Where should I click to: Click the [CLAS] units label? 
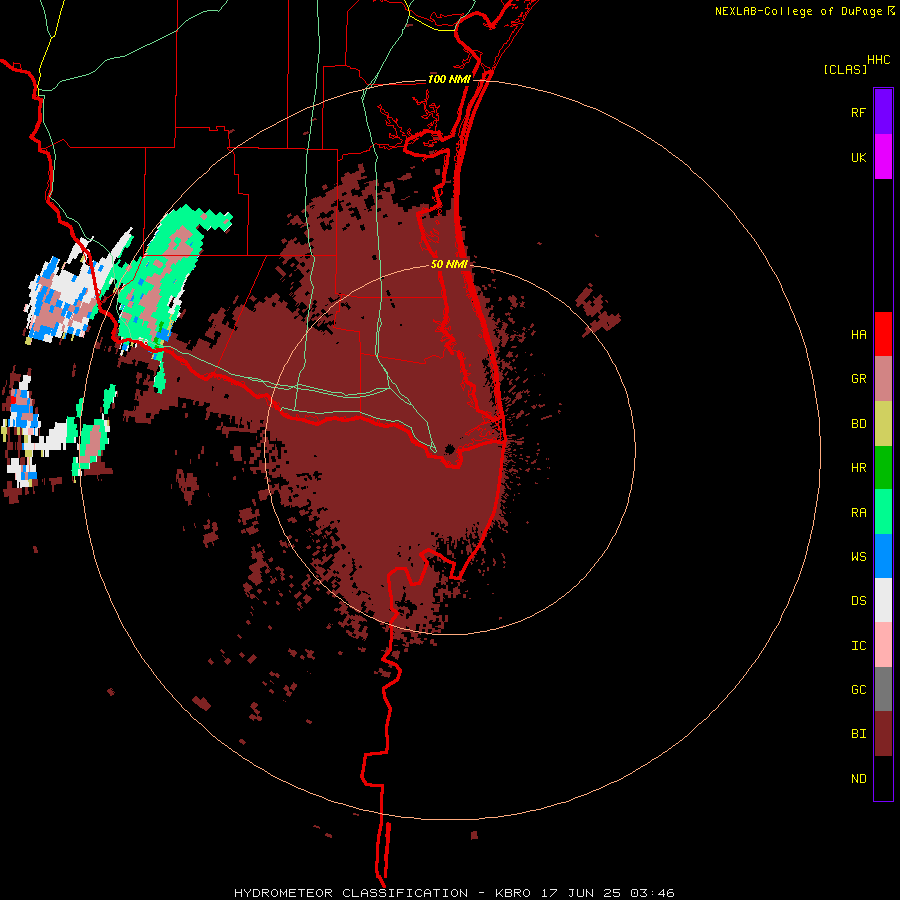[x=845, y=69]
